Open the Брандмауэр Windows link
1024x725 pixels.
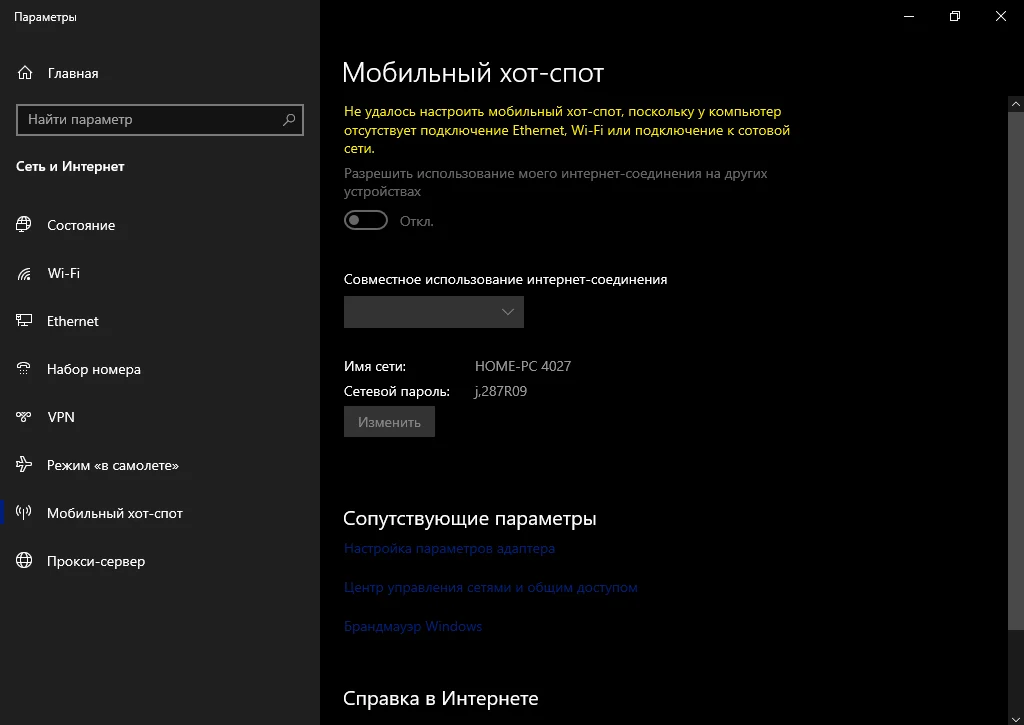click(412, 626)
